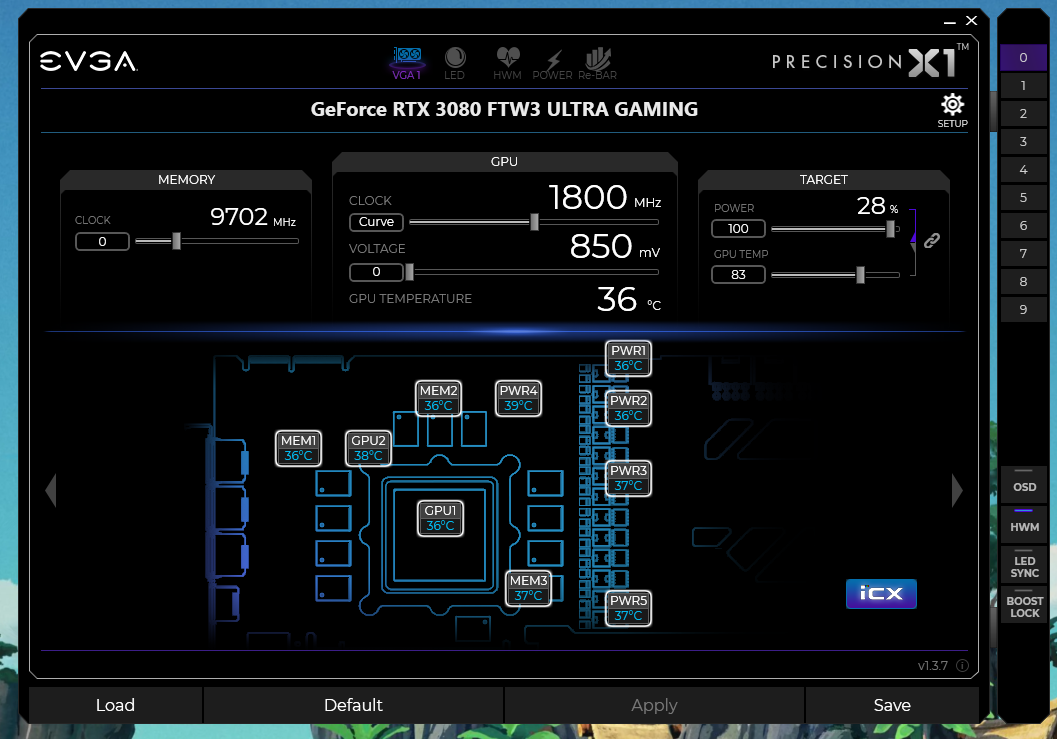The width and height of the screenshot is (1057, 739).
Task: Click the voltage slider handle
Action: point(409,272)
